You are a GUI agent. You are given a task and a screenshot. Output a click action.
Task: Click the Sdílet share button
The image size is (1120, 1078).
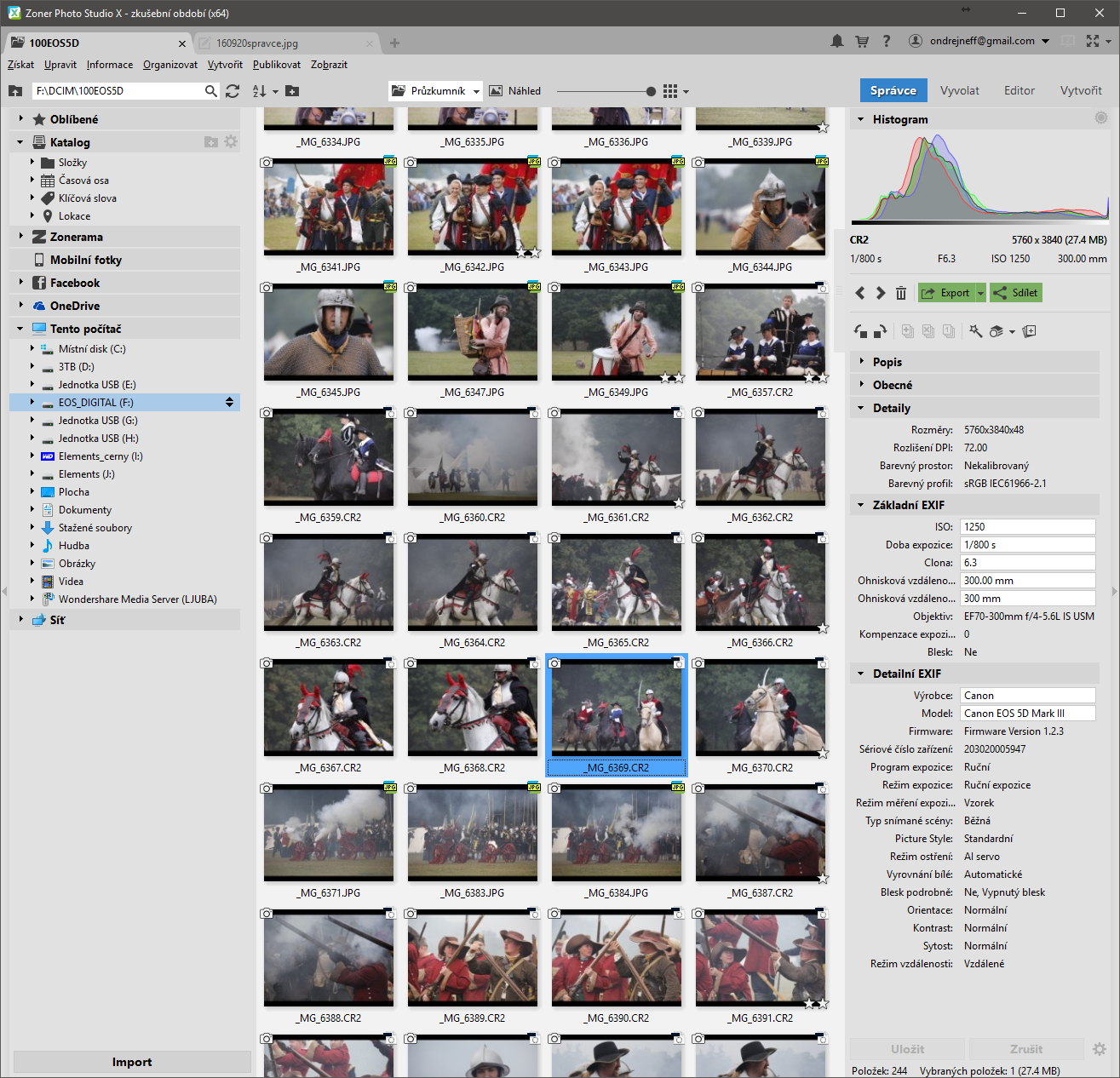1016,293
